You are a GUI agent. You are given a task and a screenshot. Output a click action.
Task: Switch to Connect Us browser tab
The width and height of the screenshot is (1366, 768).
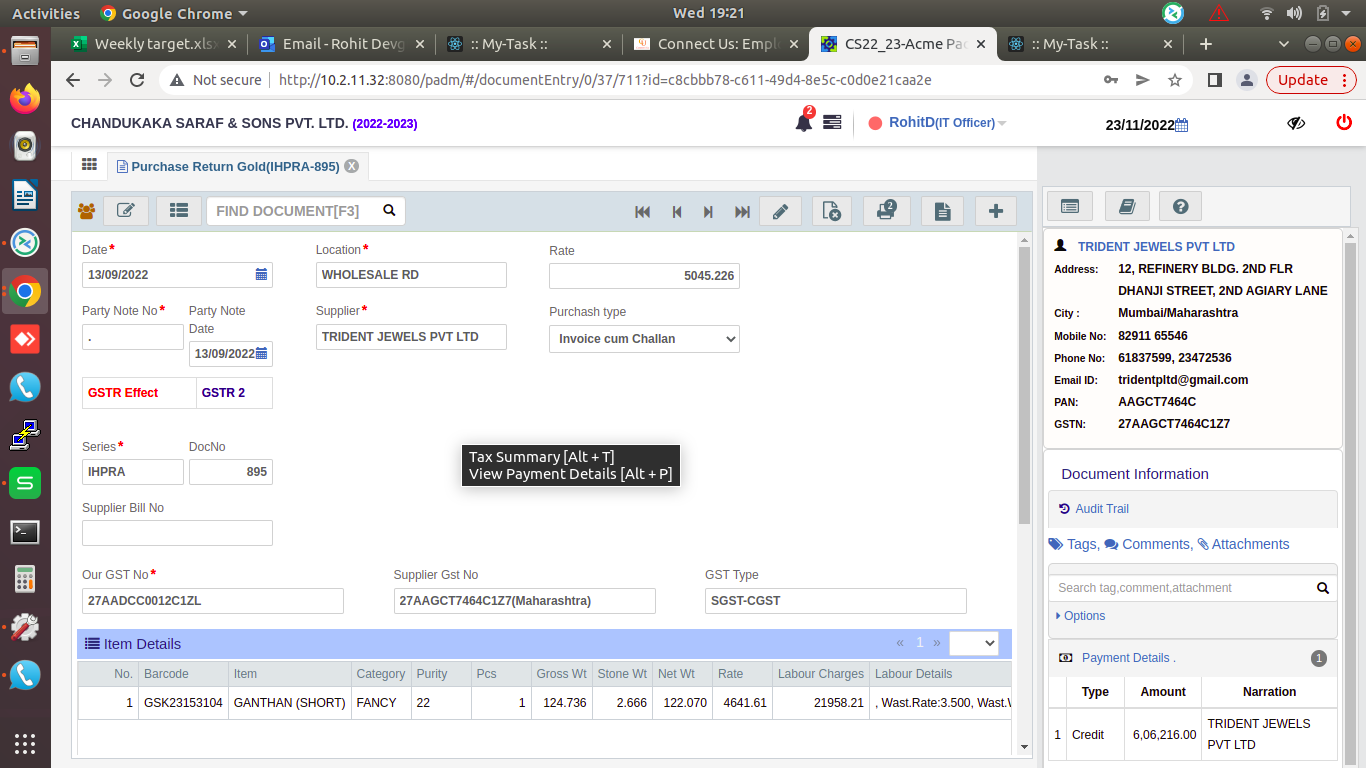pyautogui.click(x=717, y=44)
